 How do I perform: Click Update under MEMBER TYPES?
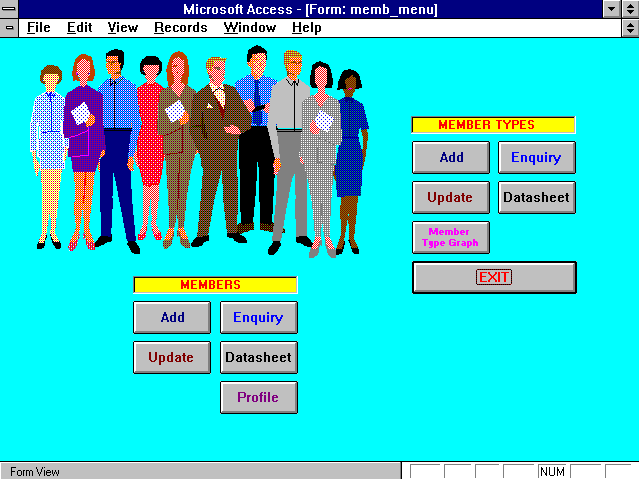tap(451, 197)
